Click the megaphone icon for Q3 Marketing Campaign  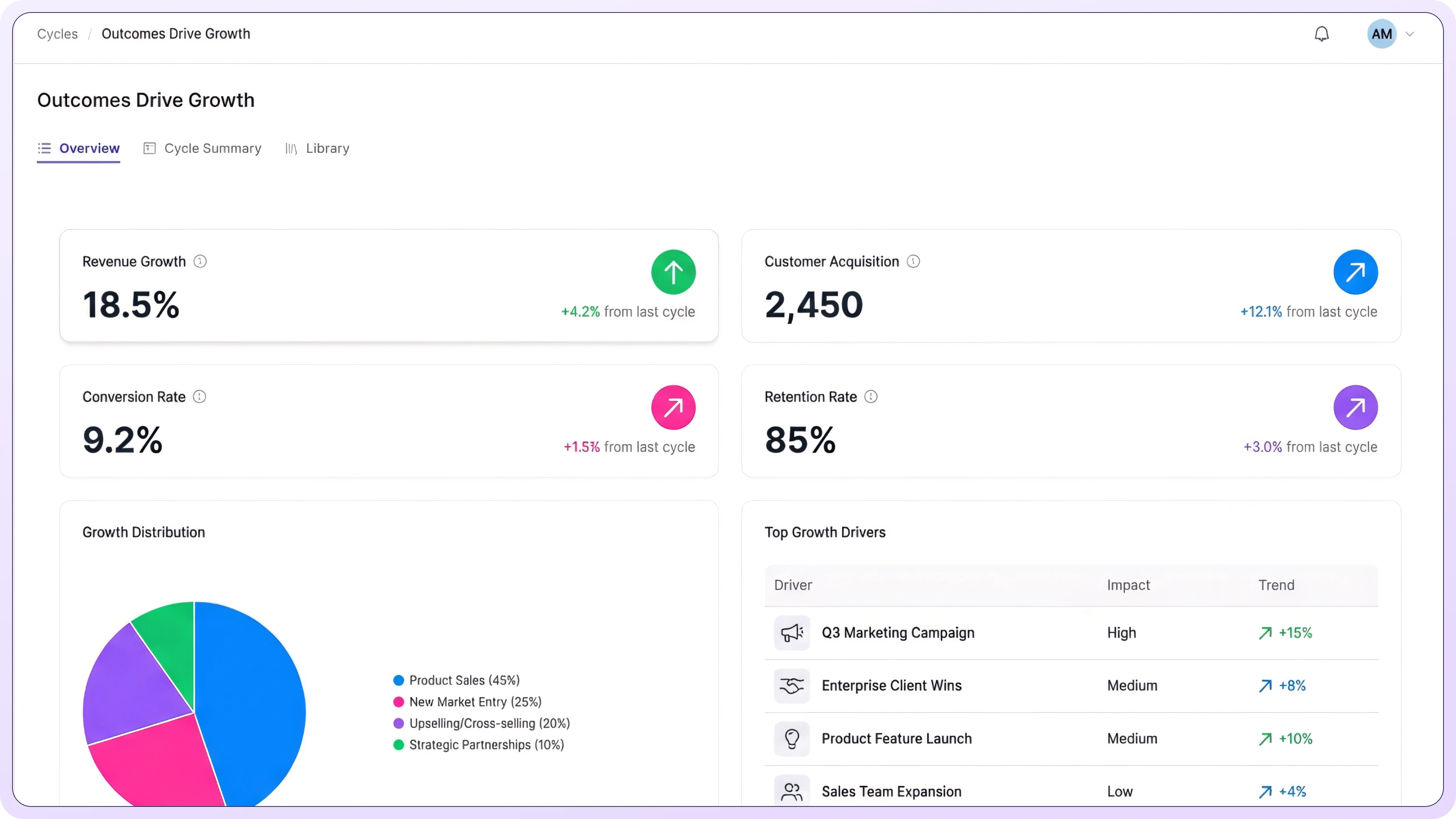(792, 632)
